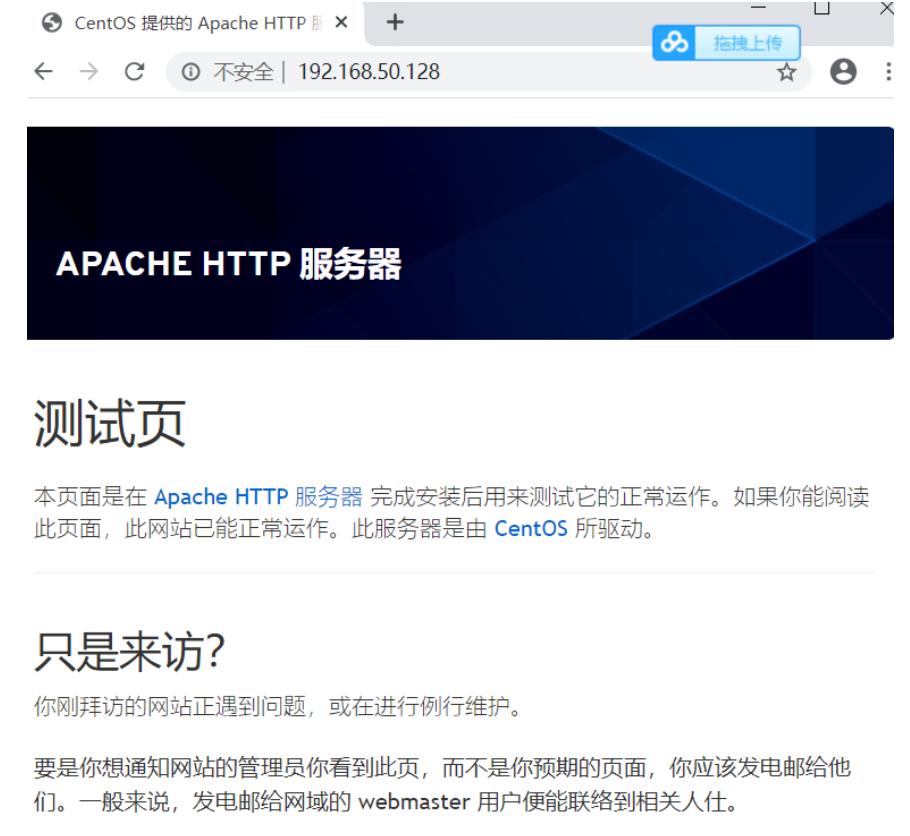Viewport: 910px width, 836px height.
Task: Click the text 你刚拜访的网站正遇到问题
Action: point(169,707)
